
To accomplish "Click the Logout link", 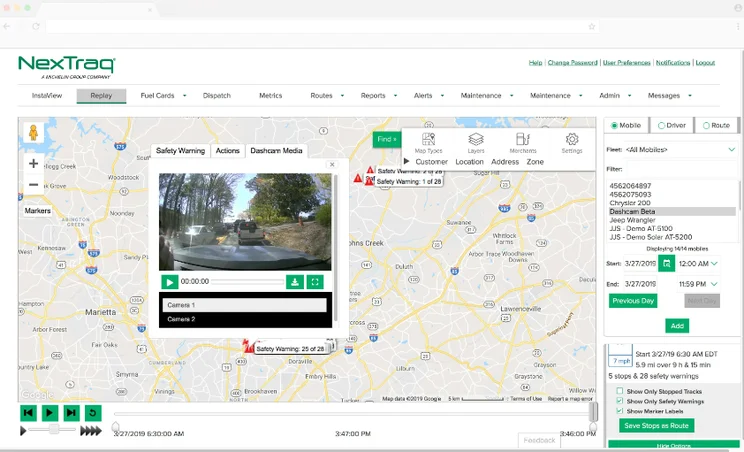I will 705,63.
